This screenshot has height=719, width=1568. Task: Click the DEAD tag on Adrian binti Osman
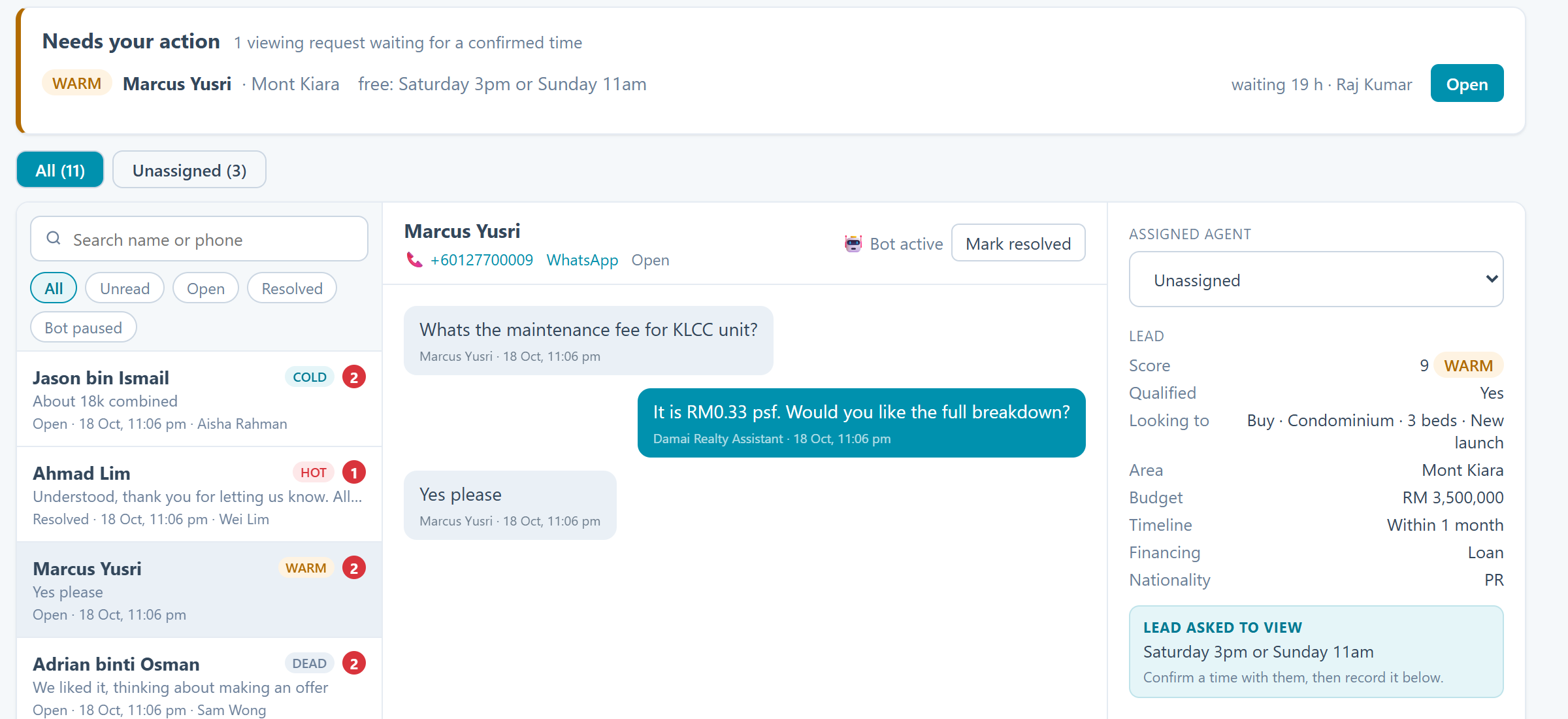310,663
